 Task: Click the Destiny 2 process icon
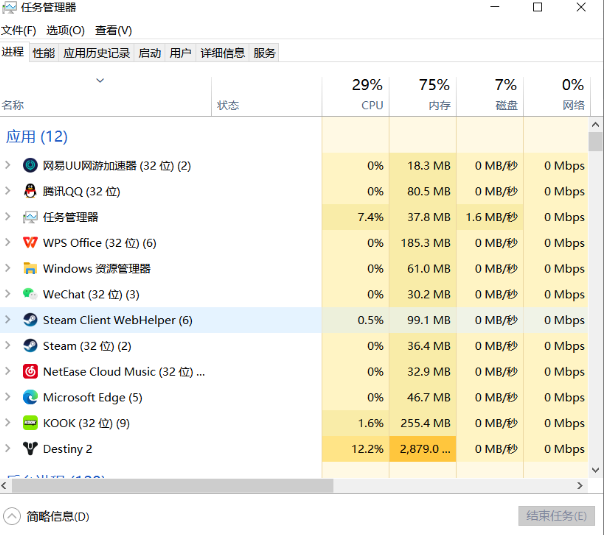[x=30, y=449]
